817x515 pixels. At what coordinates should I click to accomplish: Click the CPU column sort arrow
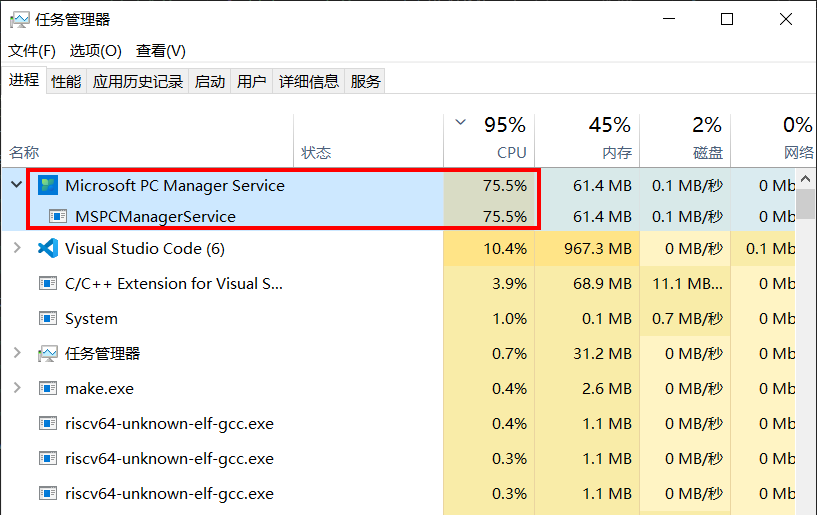tap(460, 123)
